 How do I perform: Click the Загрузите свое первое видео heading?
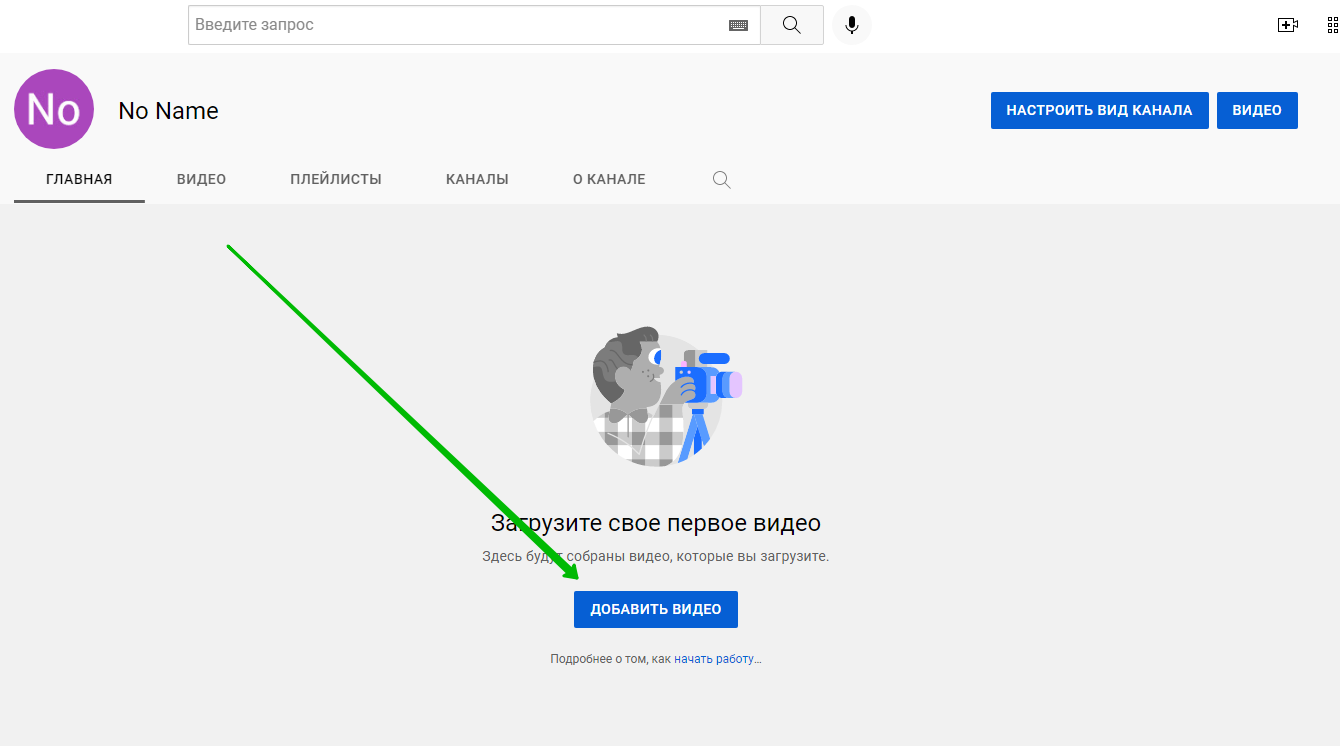pos(656,523)
